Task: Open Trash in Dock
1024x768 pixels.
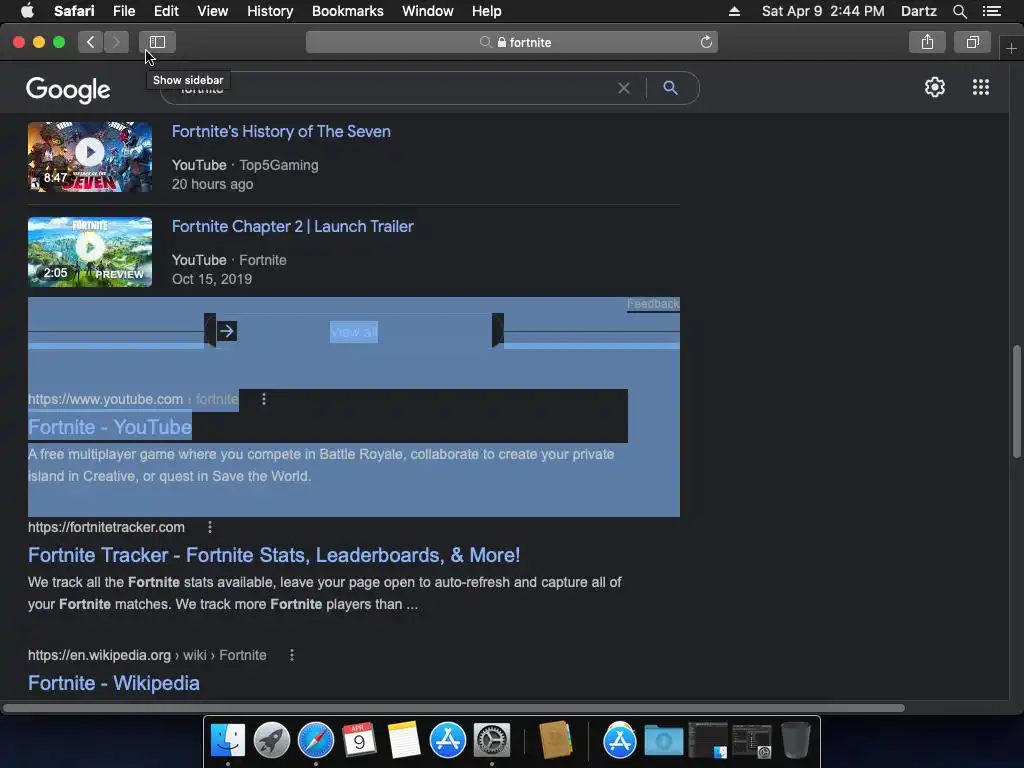Action: [x=795, y=741]
